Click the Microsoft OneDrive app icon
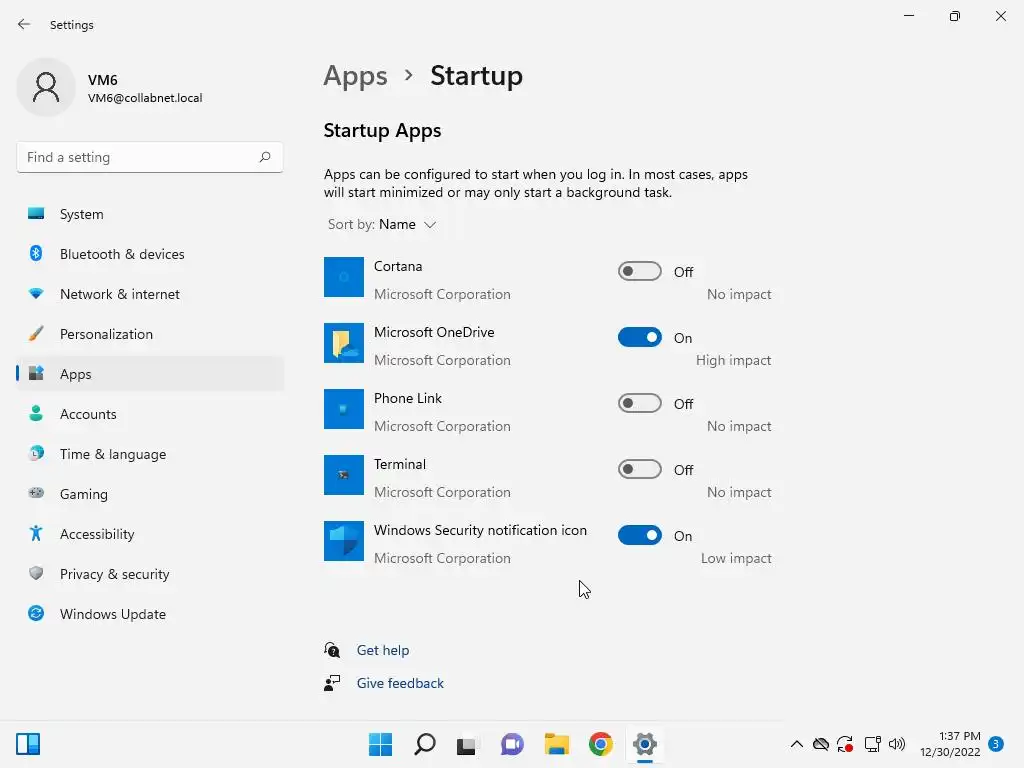1024x768 pixels. tap(344, 343)
